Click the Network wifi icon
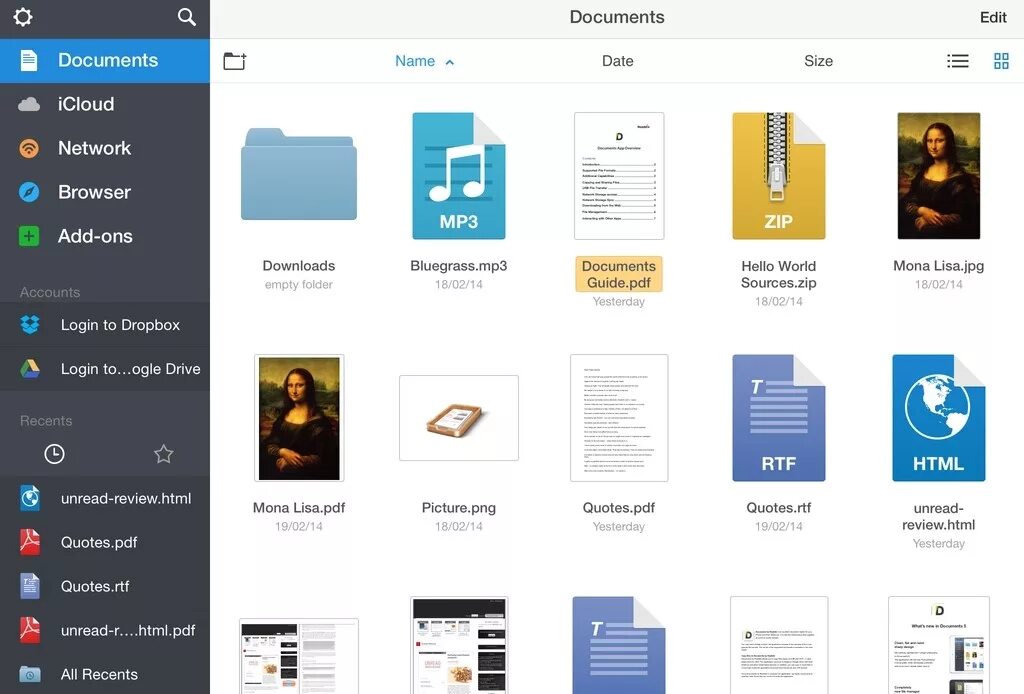This screenshot has width=1024, height=694. [29, 148]
